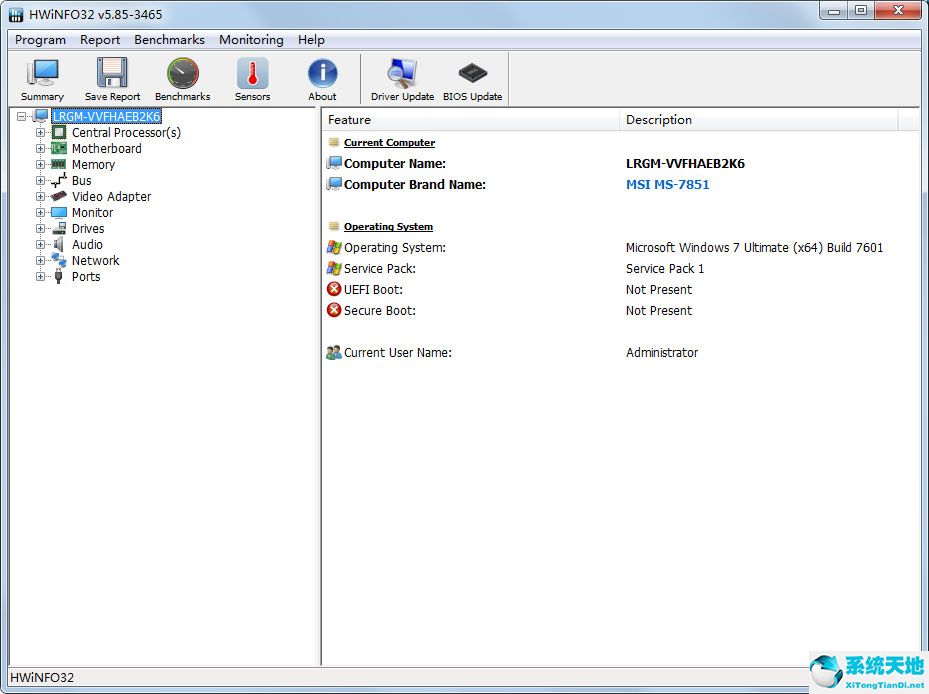
Task: Click the Current Computer section heading
Action: (x=389, y=142)
